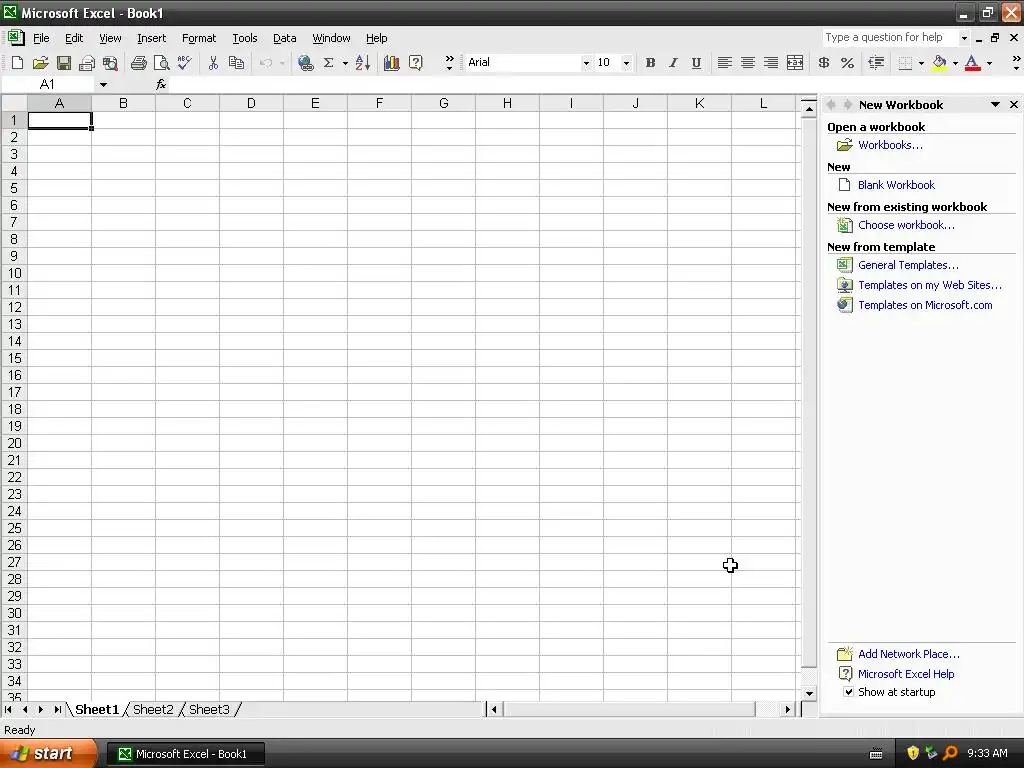
Task: Click the AutoSum sigma icon
Action: [x=328, y=63]
